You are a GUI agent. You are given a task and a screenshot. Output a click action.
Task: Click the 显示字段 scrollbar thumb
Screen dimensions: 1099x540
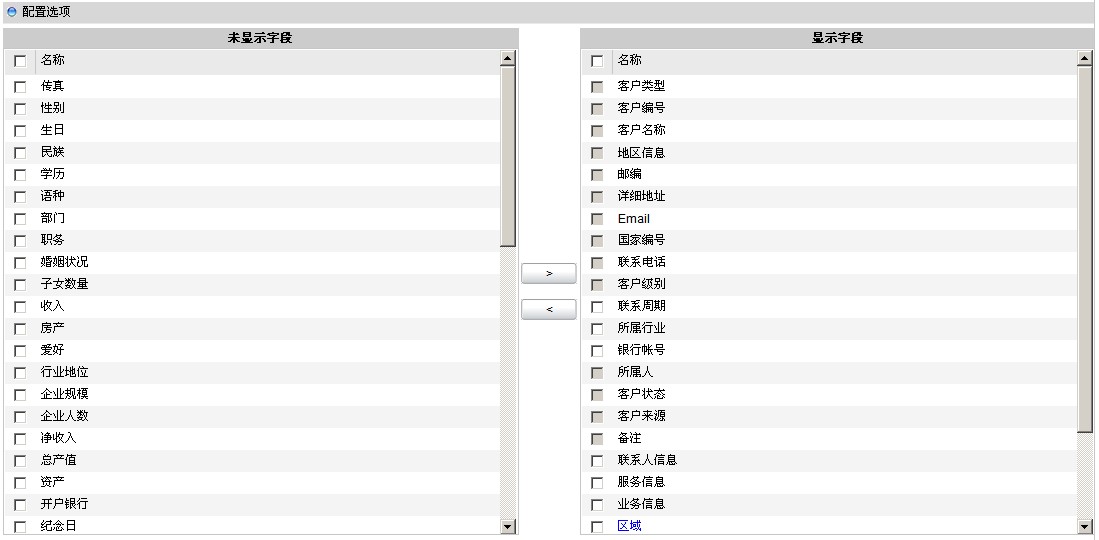click(x=1085, y=249)
